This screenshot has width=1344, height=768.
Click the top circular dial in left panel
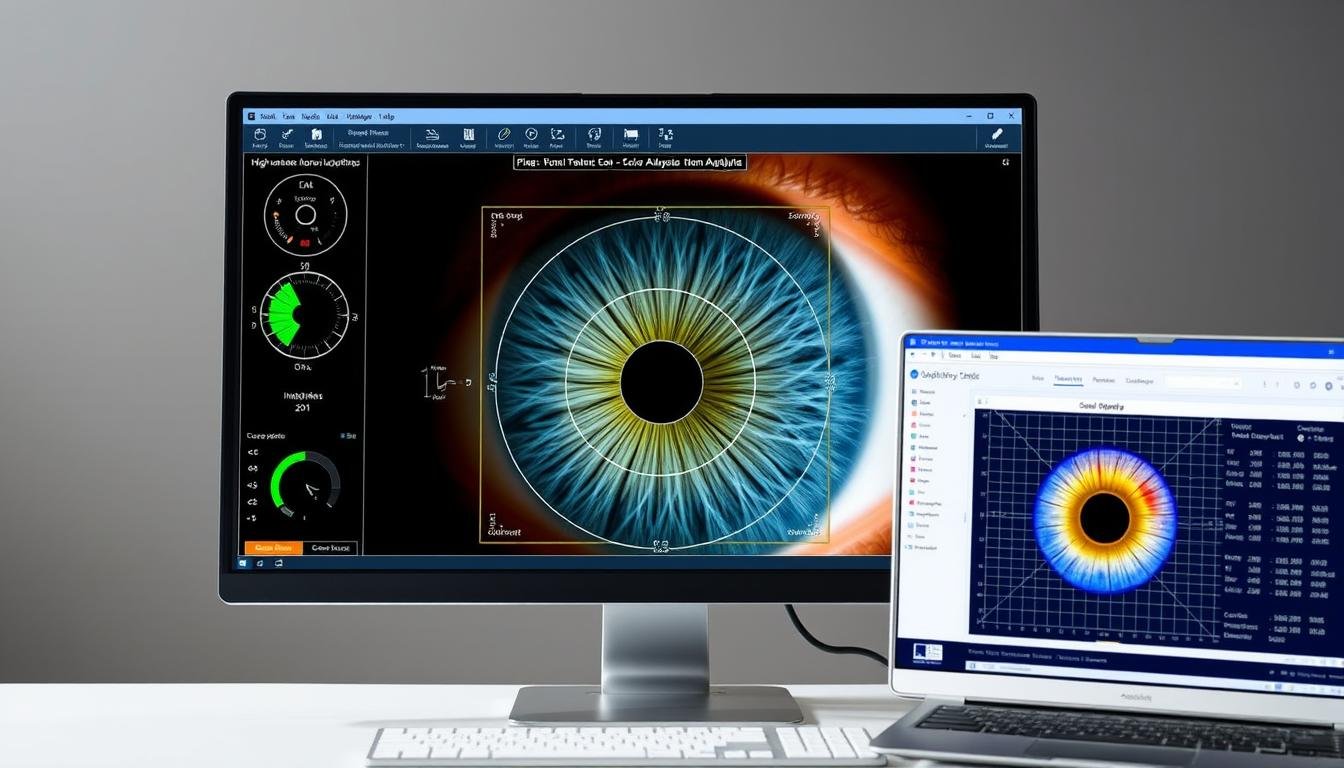305,215
